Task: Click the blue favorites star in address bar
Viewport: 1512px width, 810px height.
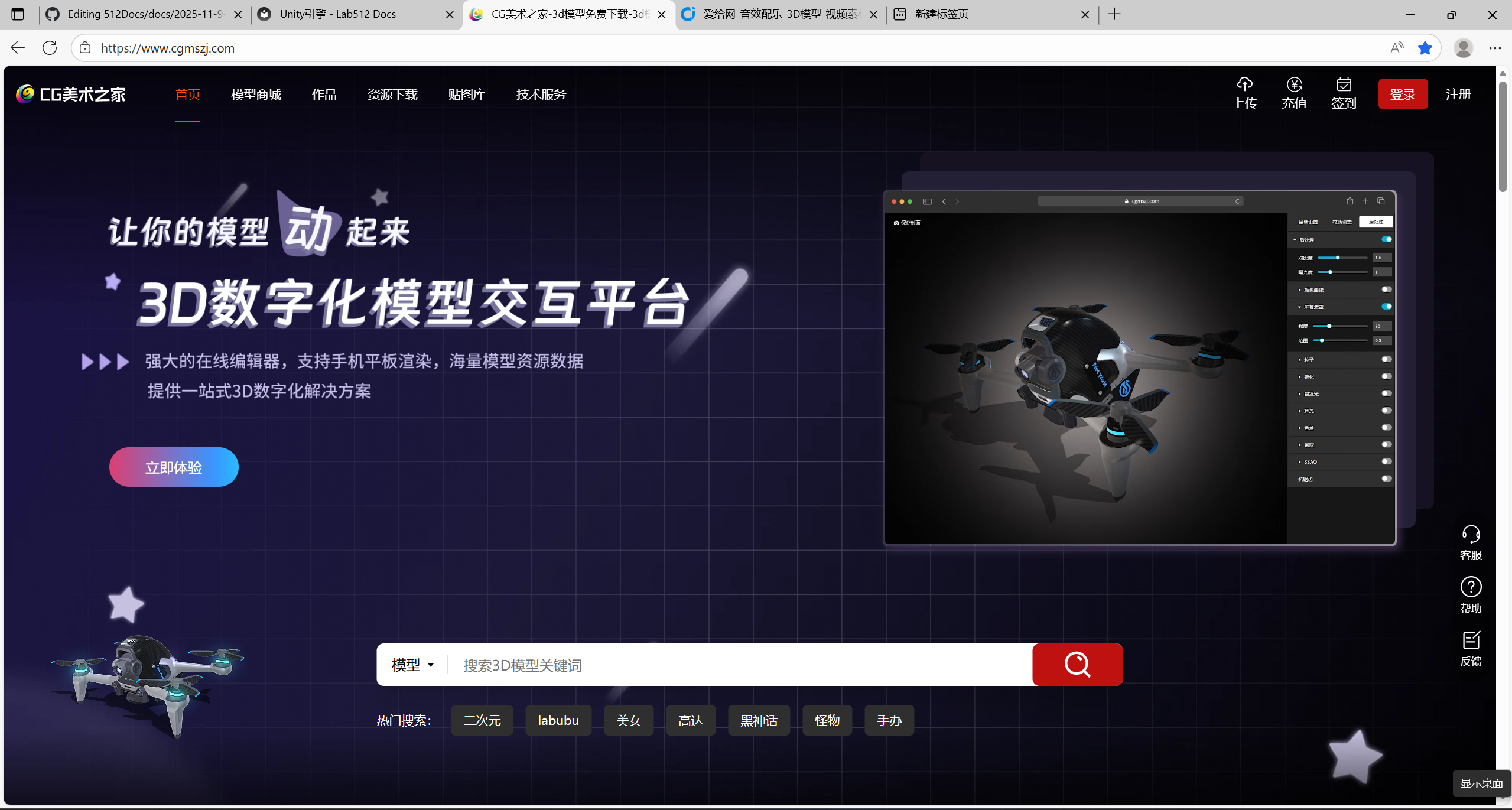Action: coord(1425,48)
